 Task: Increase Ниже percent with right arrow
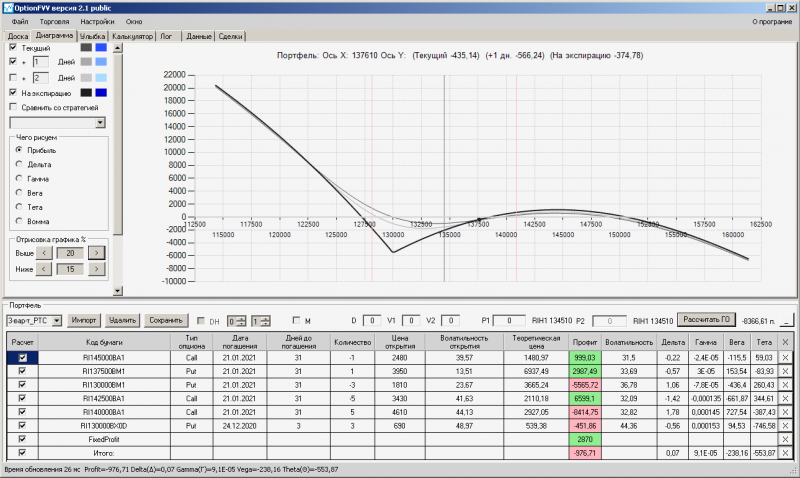[96, 269]
